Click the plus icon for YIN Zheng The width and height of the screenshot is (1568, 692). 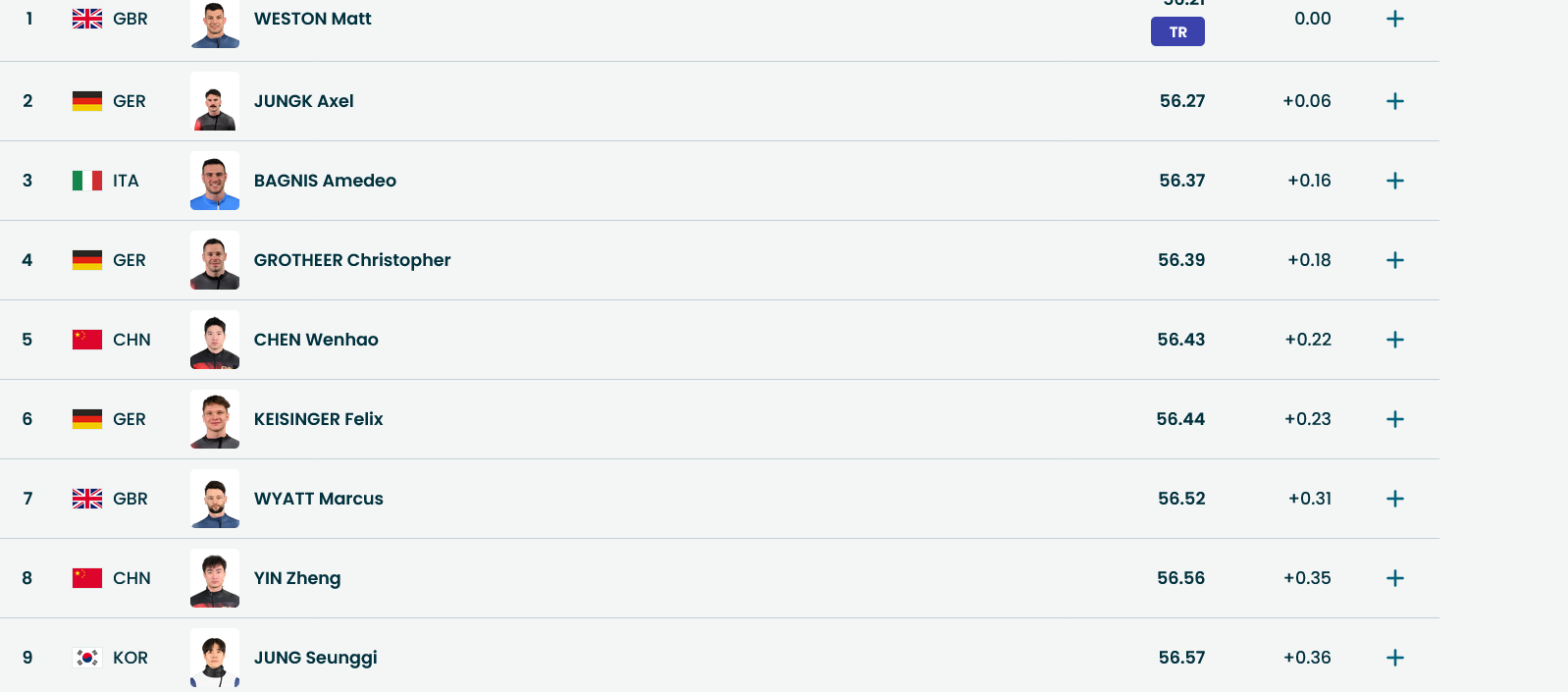1394,578
